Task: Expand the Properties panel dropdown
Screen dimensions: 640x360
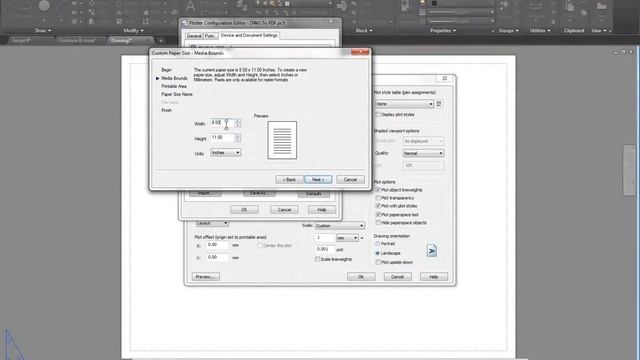Action: (x=443, y=31)
